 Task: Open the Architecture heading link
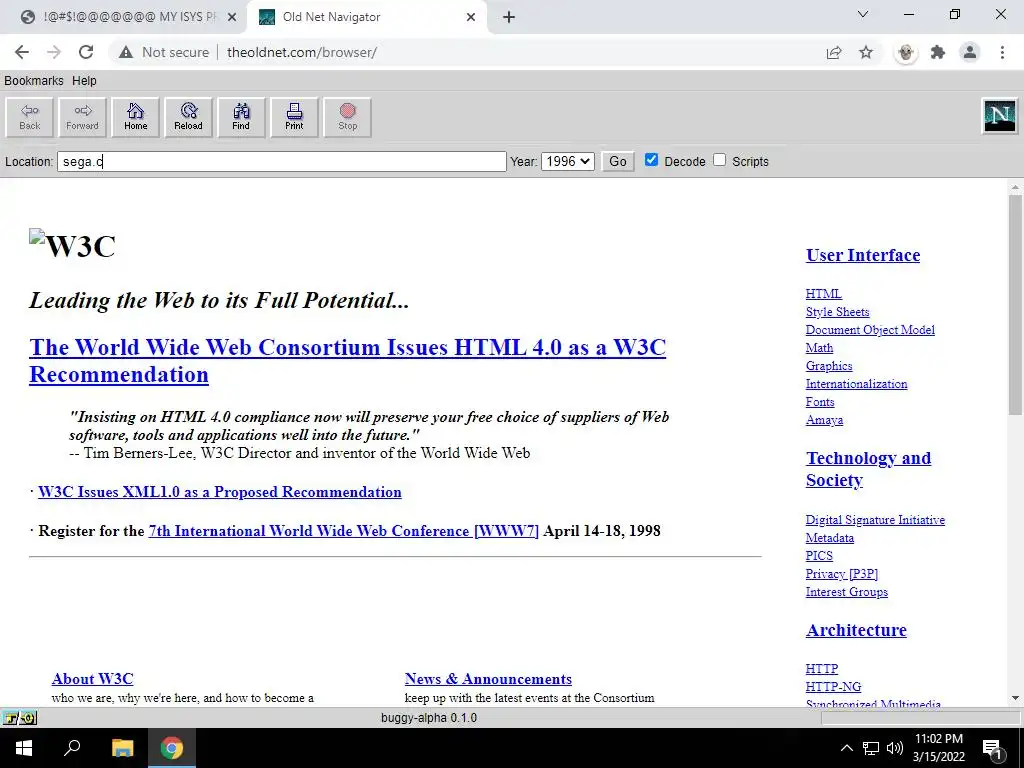(856, 630)
